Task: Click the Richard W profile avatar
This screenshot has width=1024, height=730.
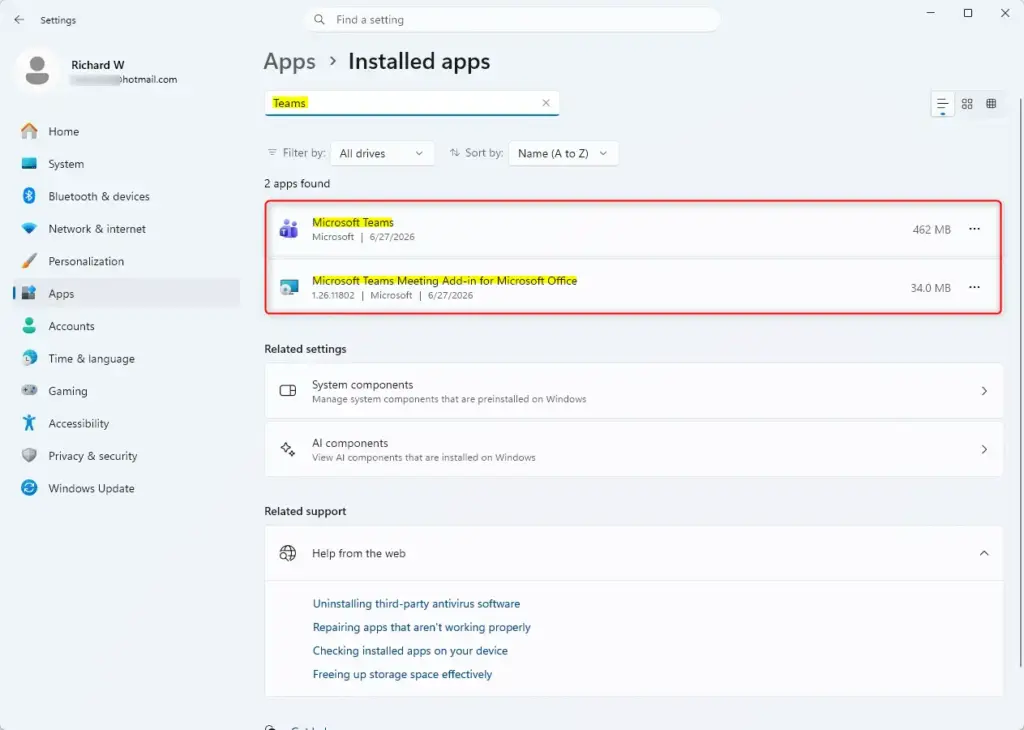Action: 37,70
